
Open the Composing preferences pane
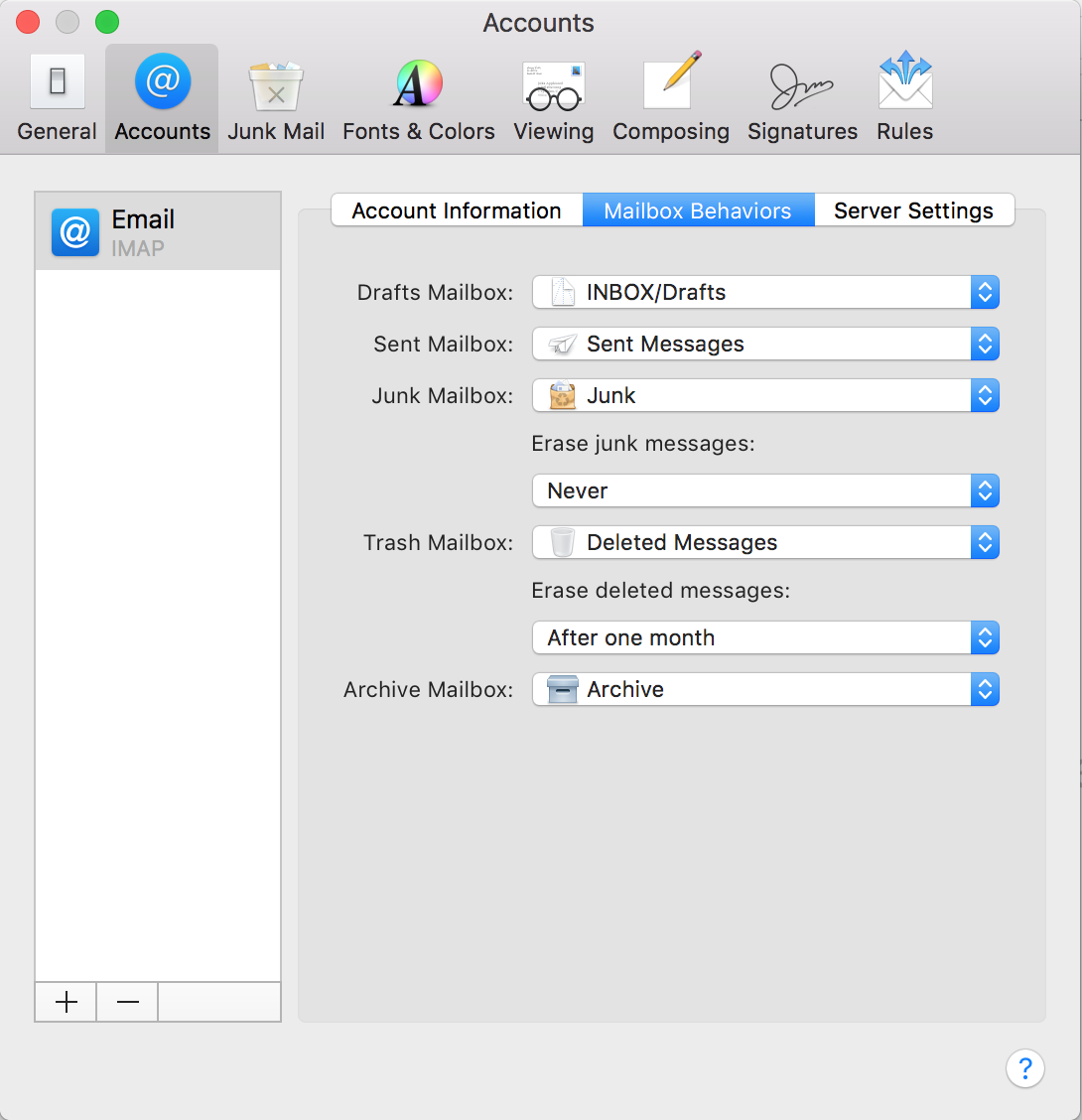[671, 98]
